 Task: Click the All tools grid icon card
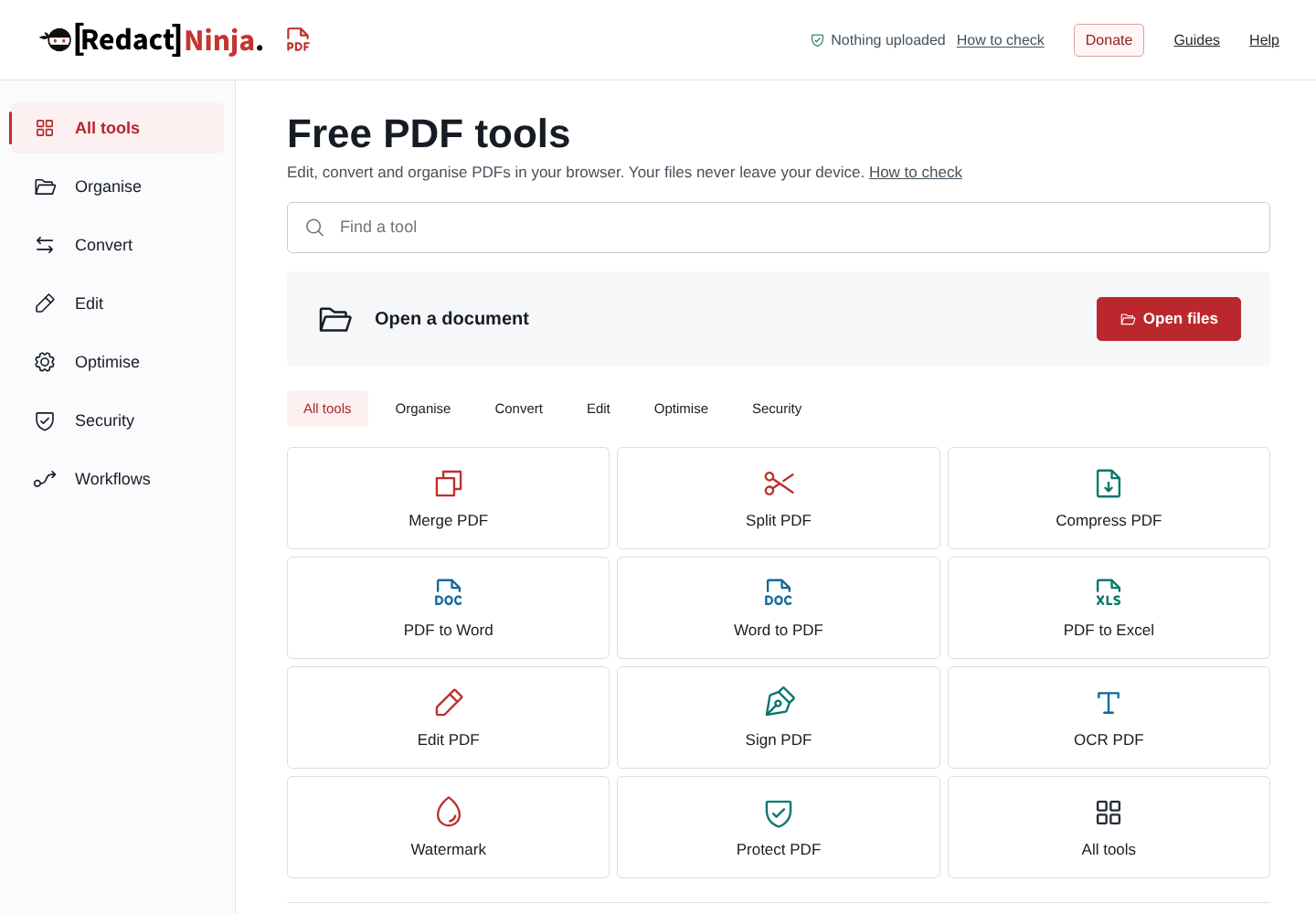click(1109, 827)
